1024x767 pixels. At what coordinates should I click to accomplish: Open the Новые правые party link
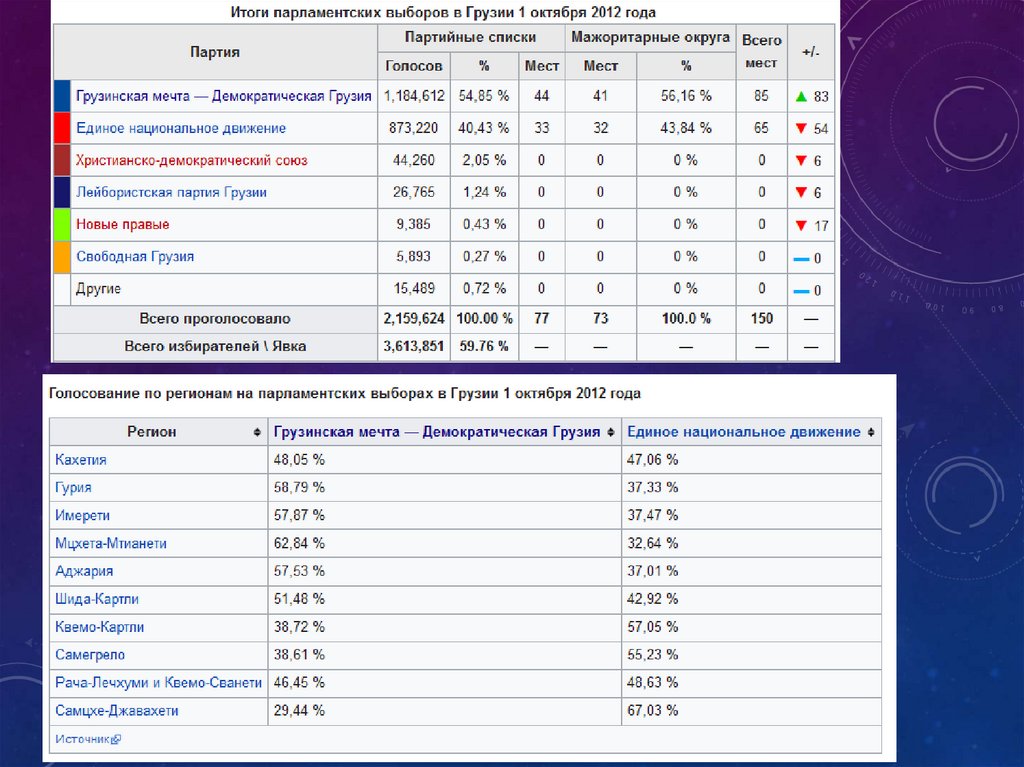point(123,224)
